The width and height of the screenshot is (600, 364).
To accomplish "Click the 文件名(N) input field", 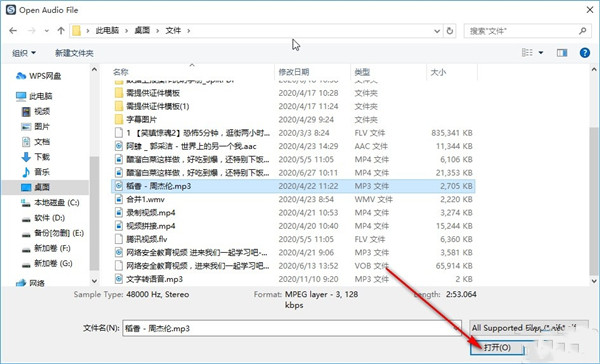I will 292,328.
